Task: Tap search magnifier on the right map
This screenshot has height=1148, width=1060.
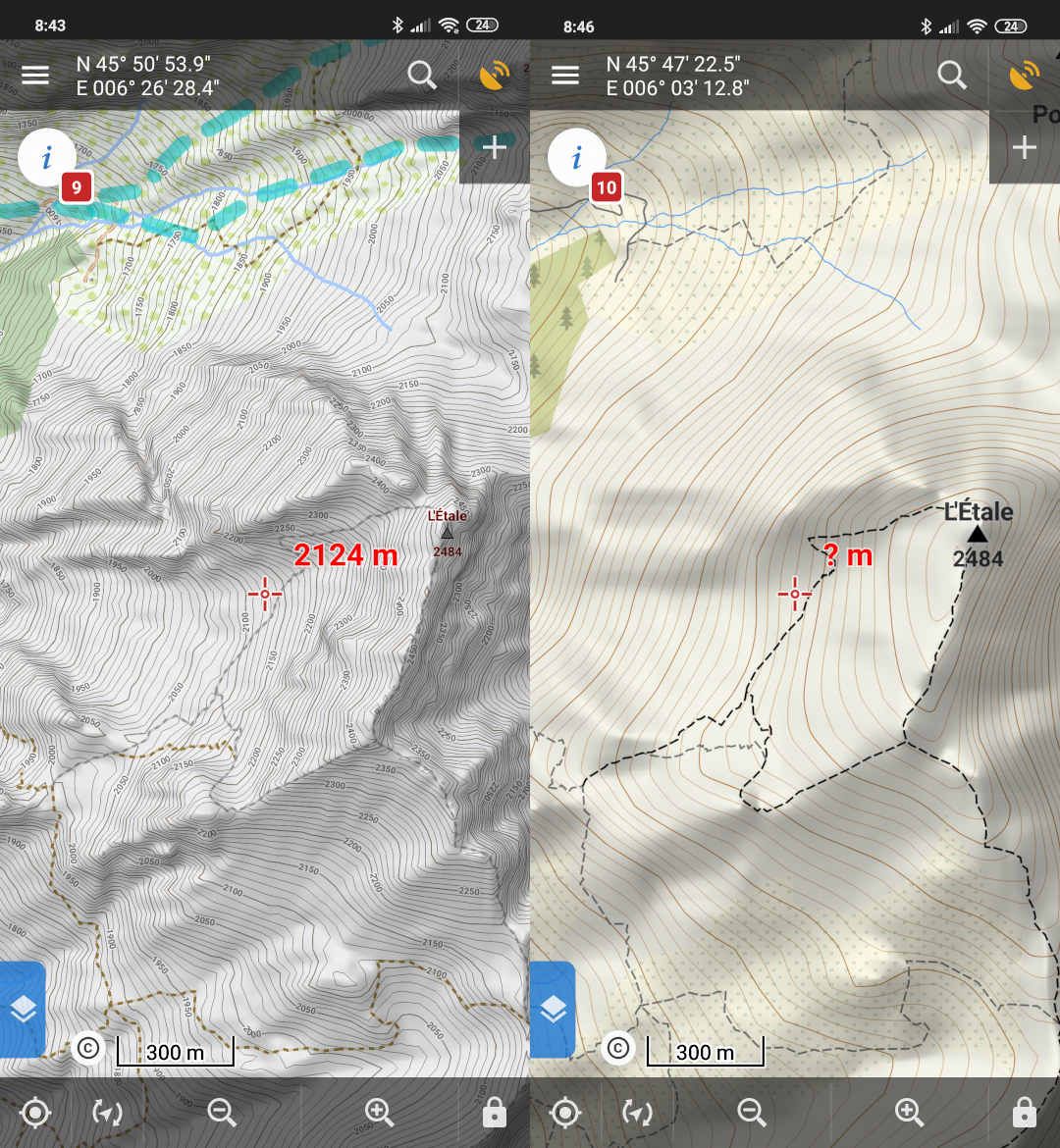Action: 952,76
